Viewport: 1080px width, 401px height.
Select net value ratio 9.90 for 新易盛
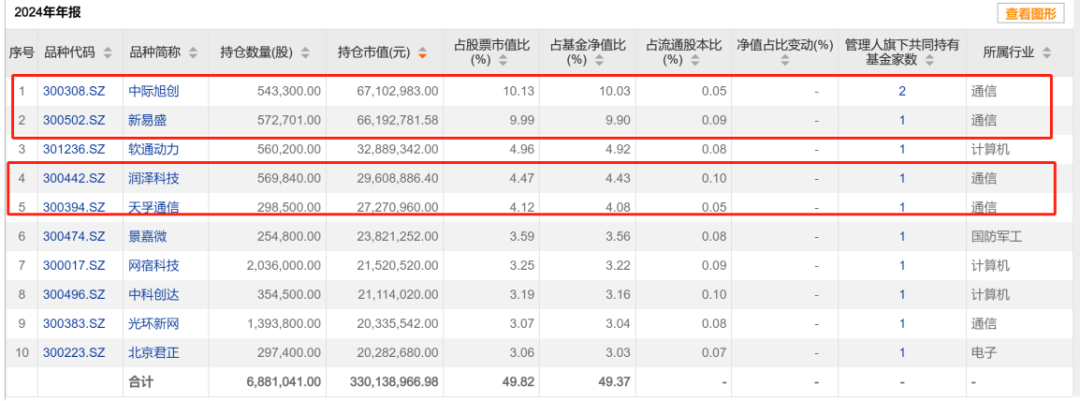point(619,121)
